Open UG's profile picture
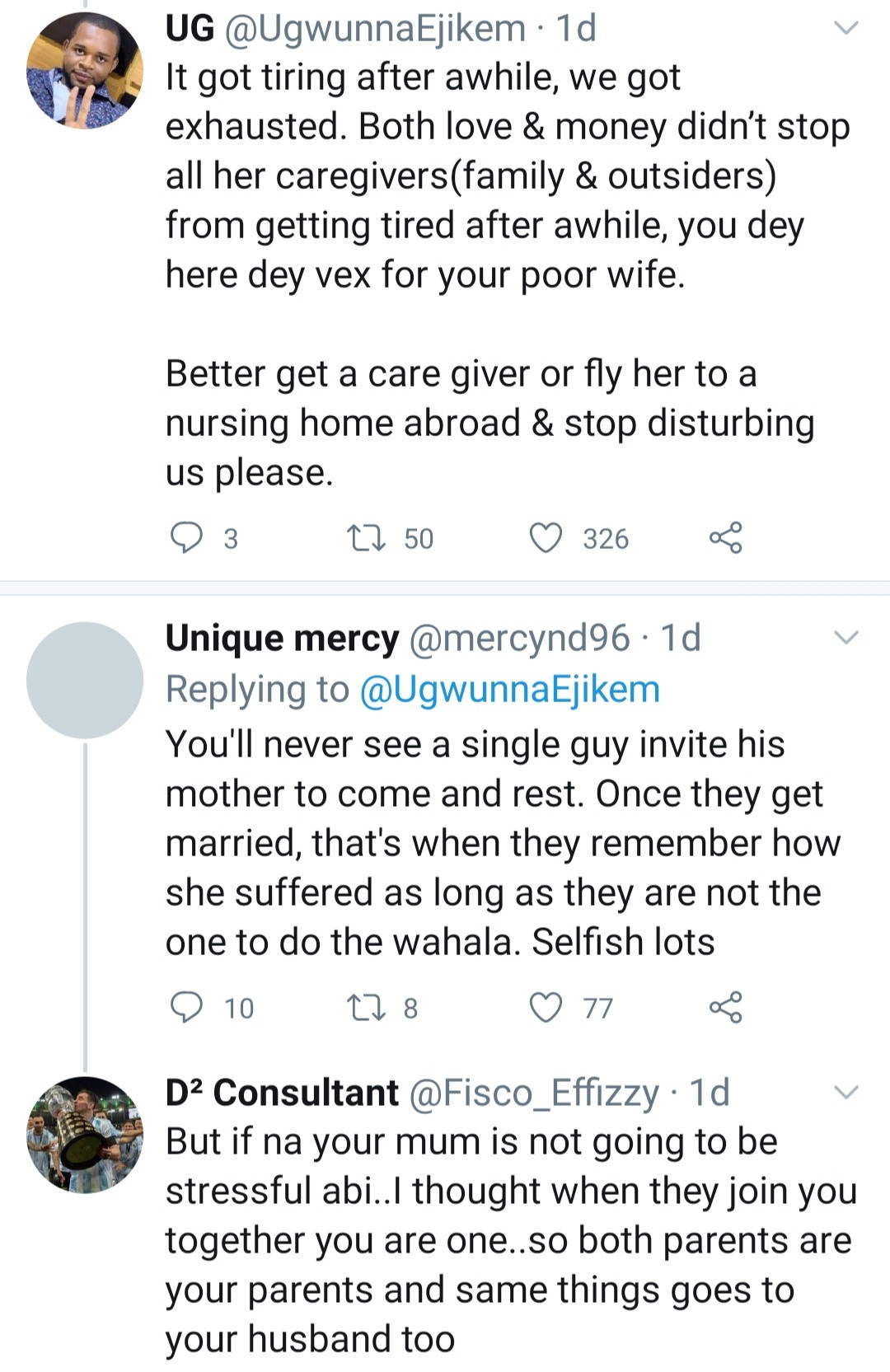 click(x=85, y=71)
